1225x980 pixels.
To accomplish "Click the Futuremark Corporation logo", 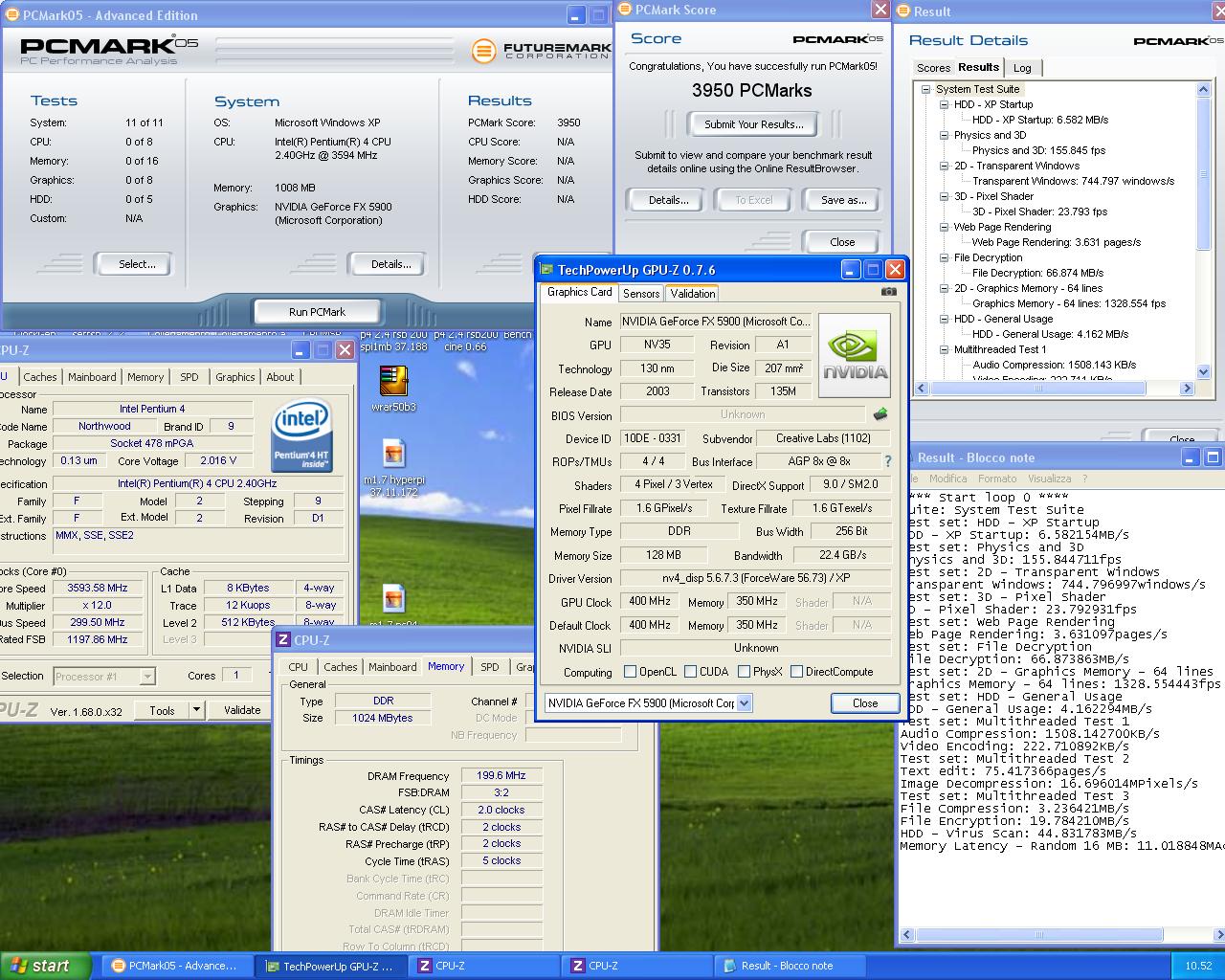I will click(x=542, y=49).
